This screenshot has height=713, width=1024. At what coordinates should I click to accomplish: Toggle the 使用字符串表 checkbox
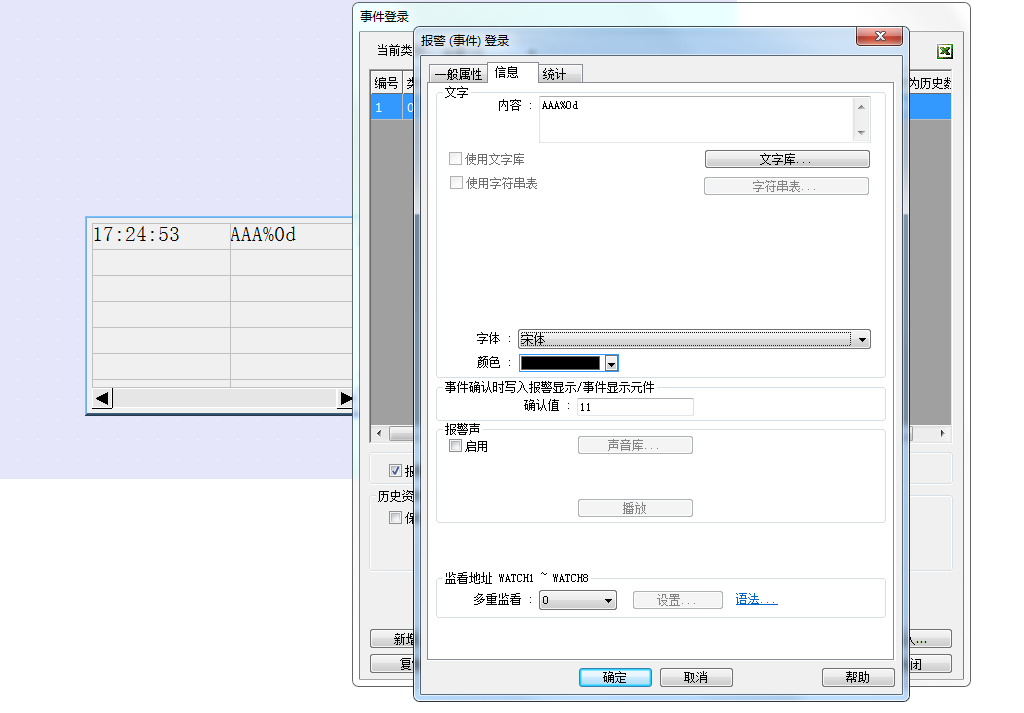pyautogui.click(x=456, y=183)
